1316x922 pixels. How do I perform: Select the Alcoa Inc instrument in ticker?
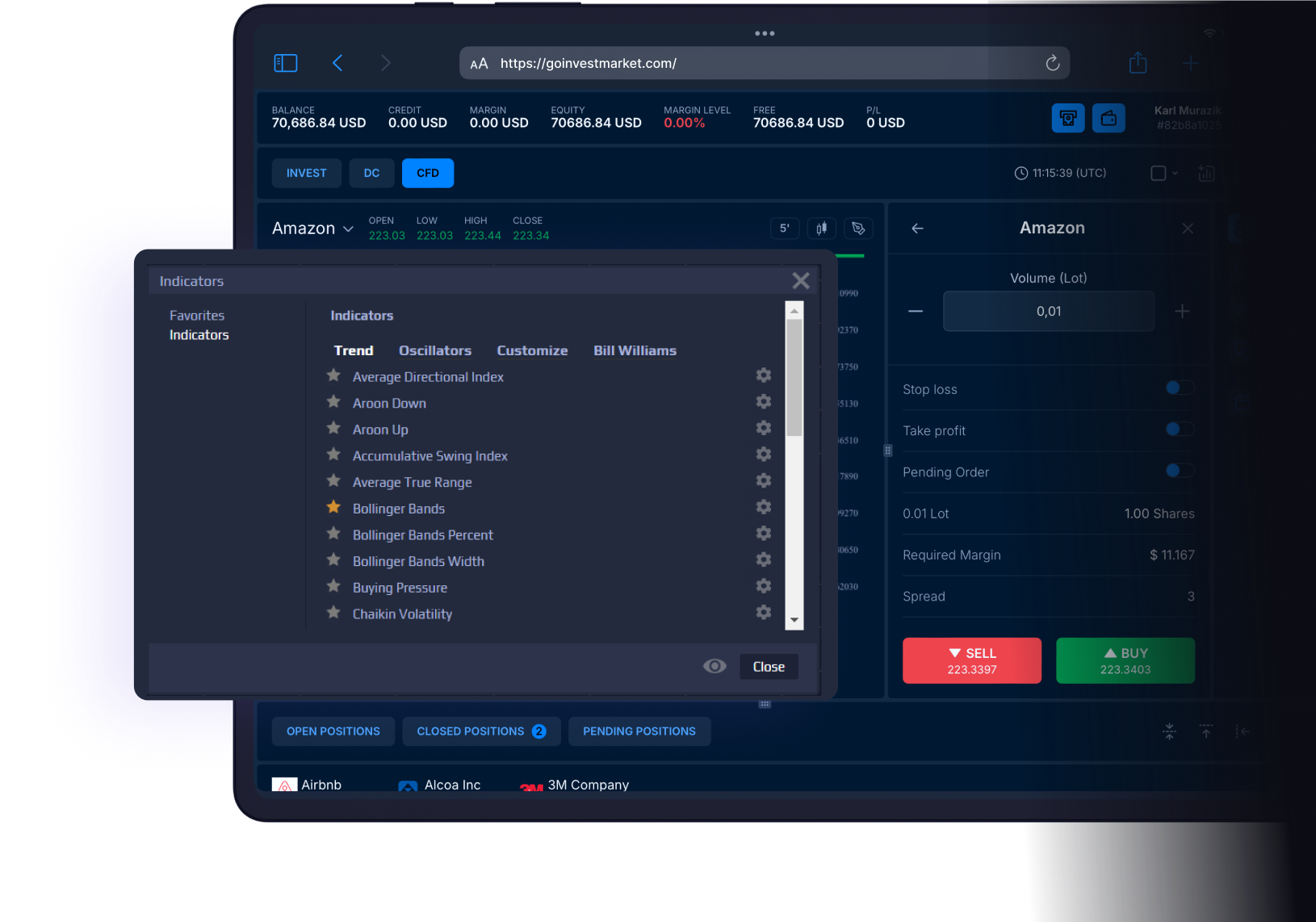pos(439,785)
